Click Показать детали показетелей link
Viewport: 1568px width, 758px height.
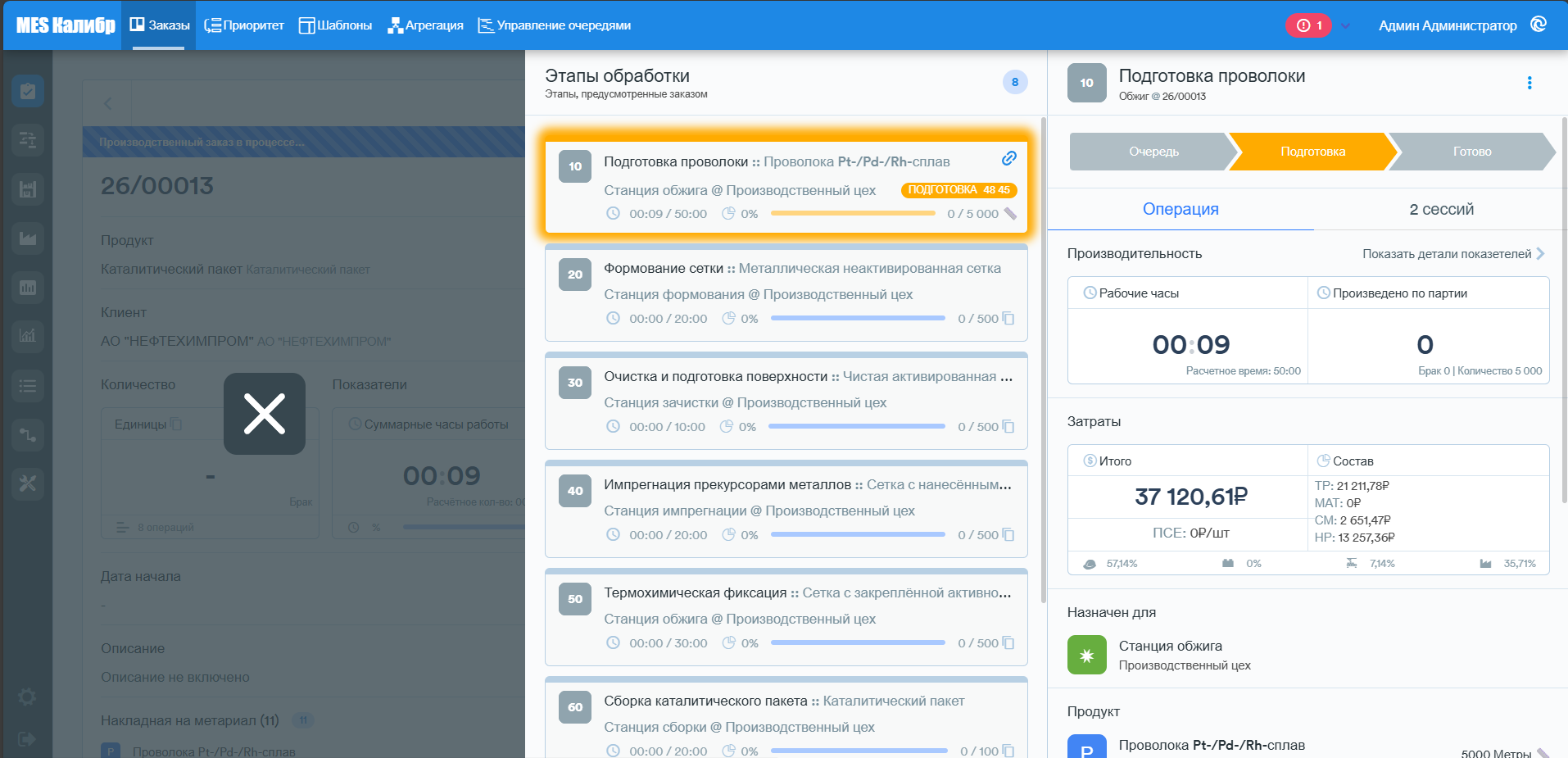(1447, 254)
